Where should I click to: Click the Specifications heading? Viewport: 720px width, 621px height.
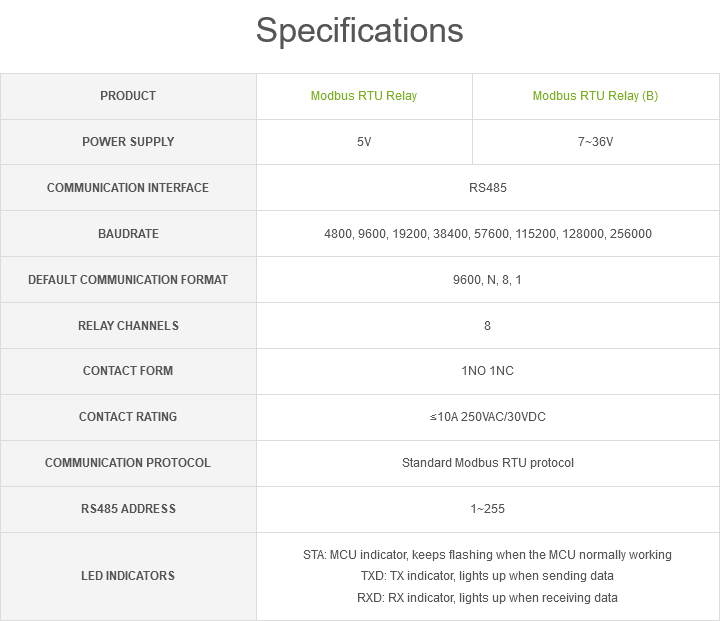(x=359, y=30)
